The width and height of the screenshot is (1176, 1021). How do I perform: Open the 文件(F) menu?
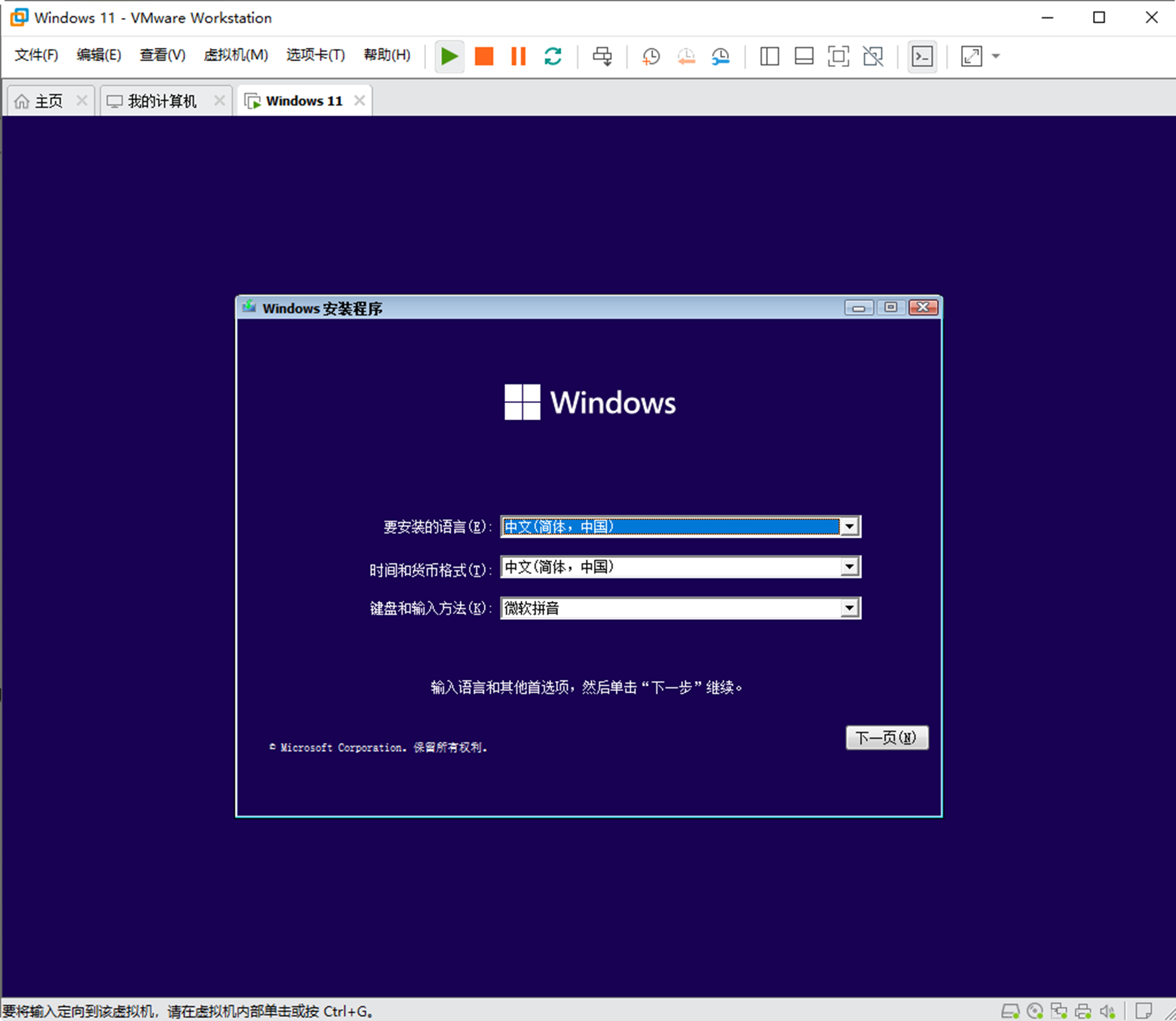coord(37,55)
